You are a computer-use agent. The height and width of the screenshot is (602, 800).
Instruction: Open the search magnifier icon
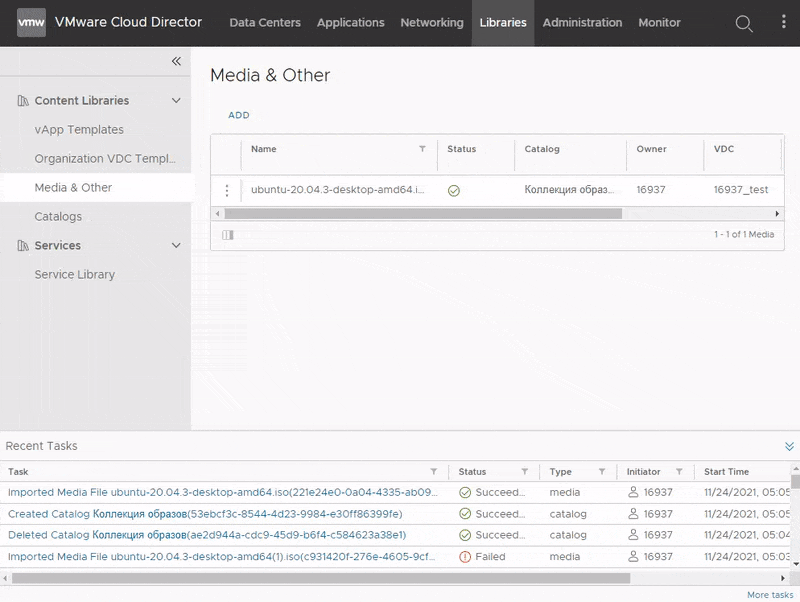pyautogui.click(x=743, y=23)
